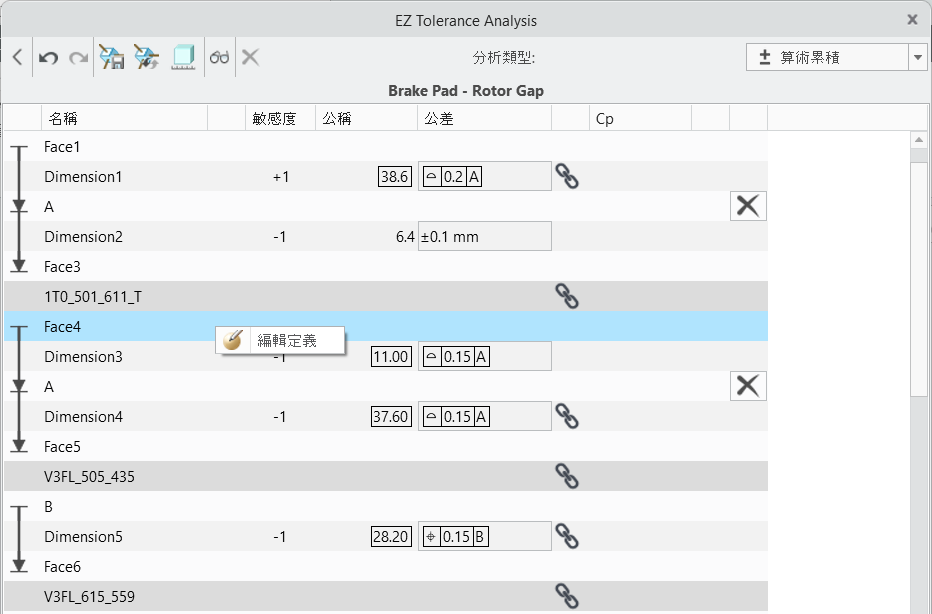The height and width of the screenshot is (614, 932).
Task: Open the analysis type dropdown arrow
Action: coord(918,58)
